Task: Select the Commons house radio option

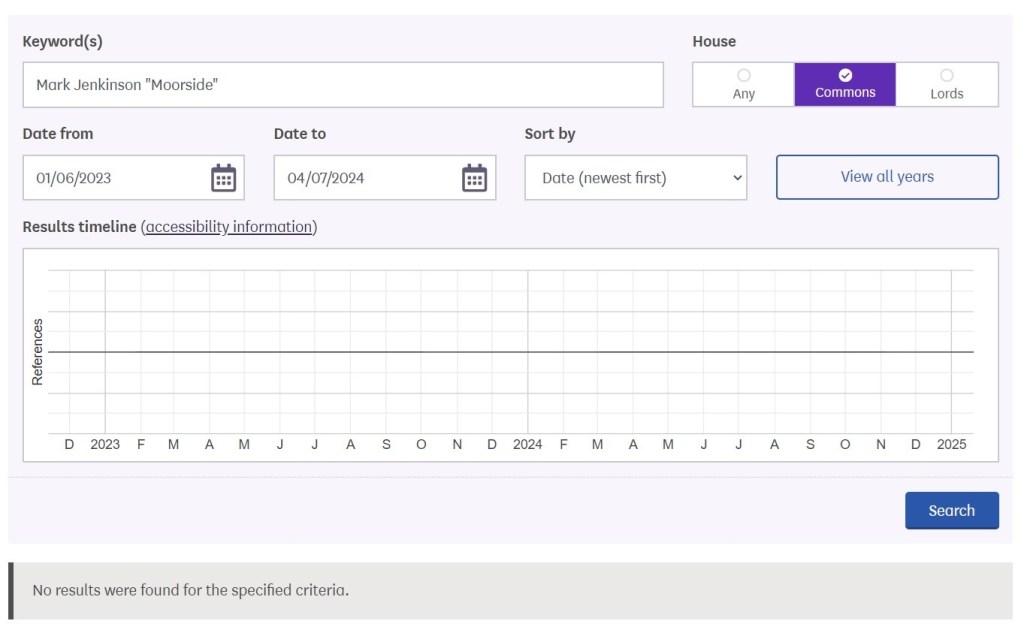Action: pos(845,85)
